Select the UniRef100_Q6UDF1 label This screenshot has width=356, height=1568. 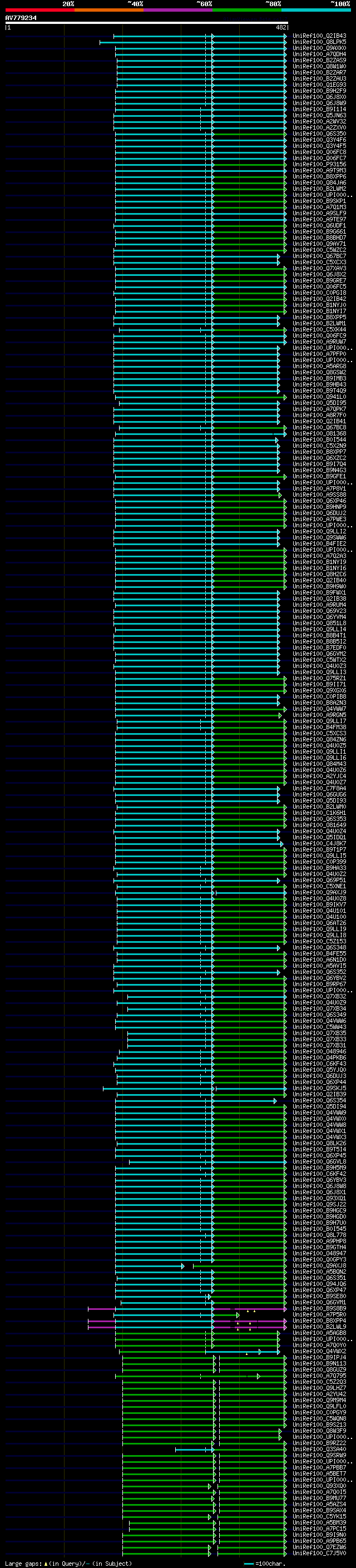(x=319, y=226)
